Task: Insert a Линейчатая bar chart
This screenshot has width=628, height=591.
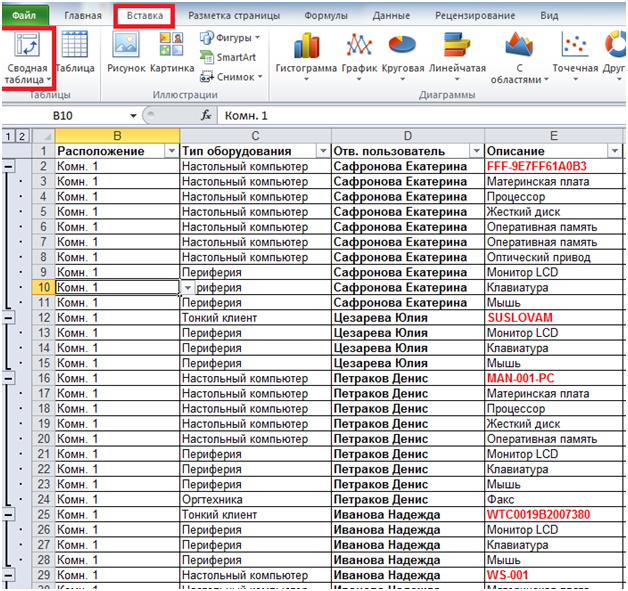Action: tap(457, 45)
